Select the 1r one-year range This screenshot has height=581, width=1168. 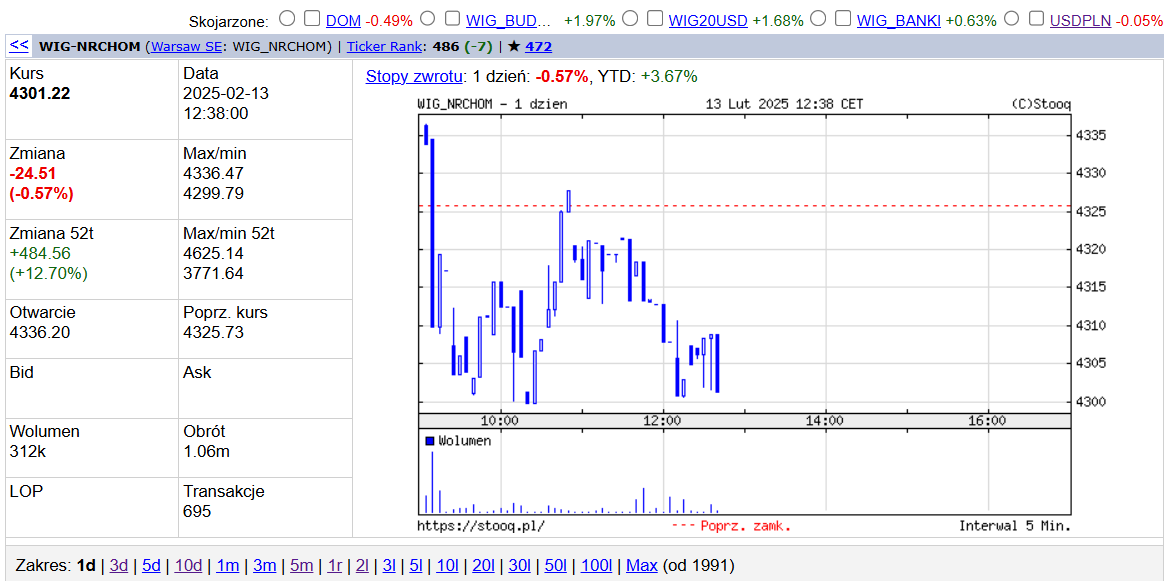click(335, 565)
